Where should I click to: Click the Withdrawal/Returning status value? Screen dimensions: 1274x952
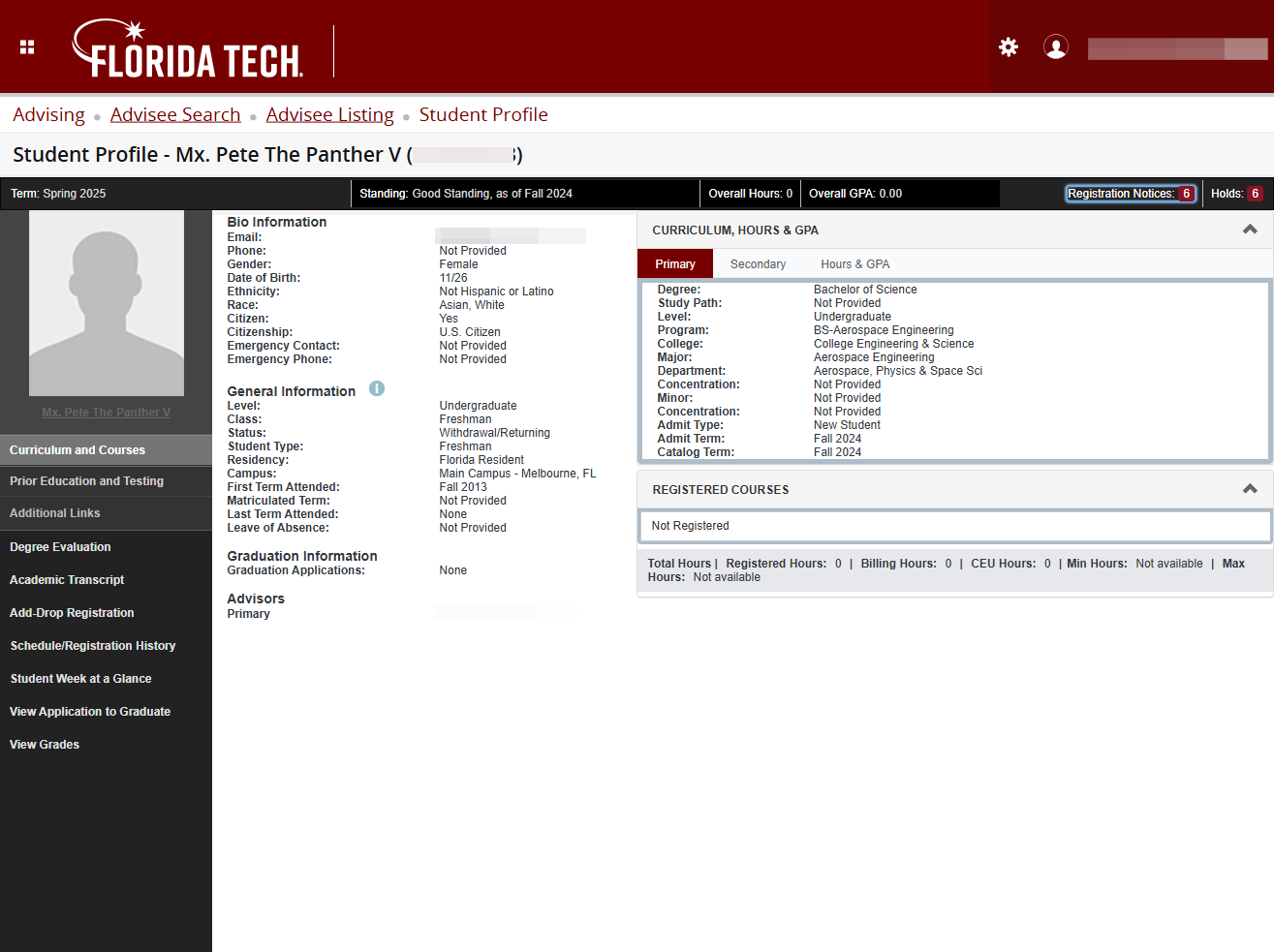(494, 433)
